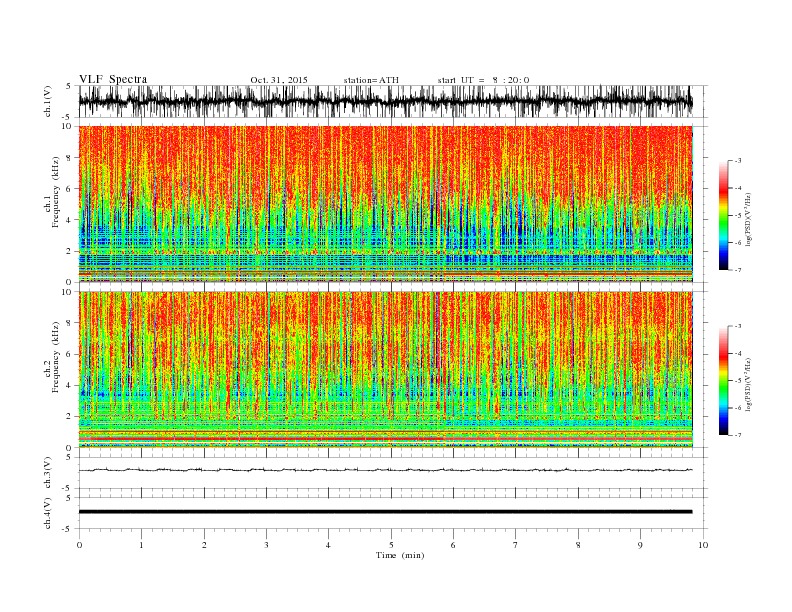The width and height of the screenshot is (792, 612).
Task: Click the "Time (min)" axis title
Action: [400, 555]
